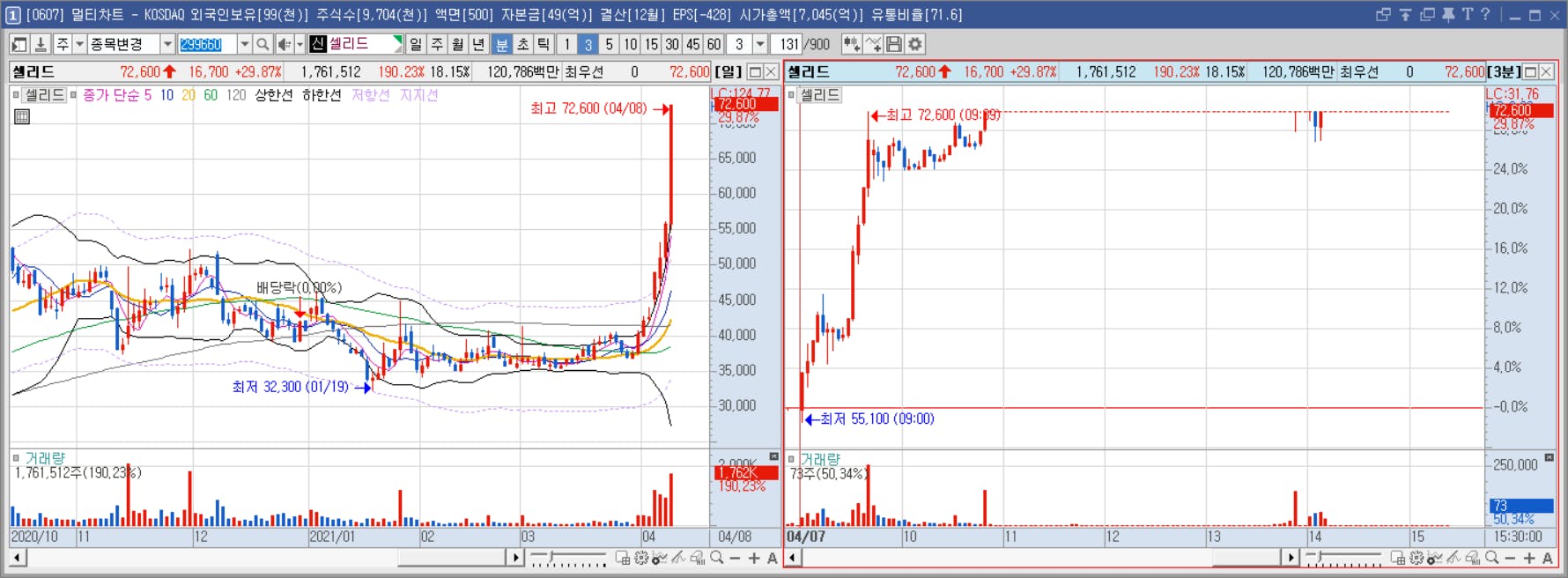Screen dimensions: 1568x578
Task: Click the 120 moving average label
Action: tap(236, 95)
